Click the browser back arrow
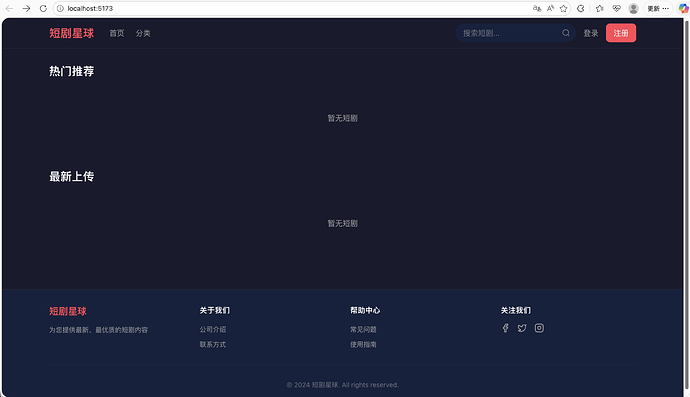Viewport: 690px width, 397px height. [x=9, y=8]
